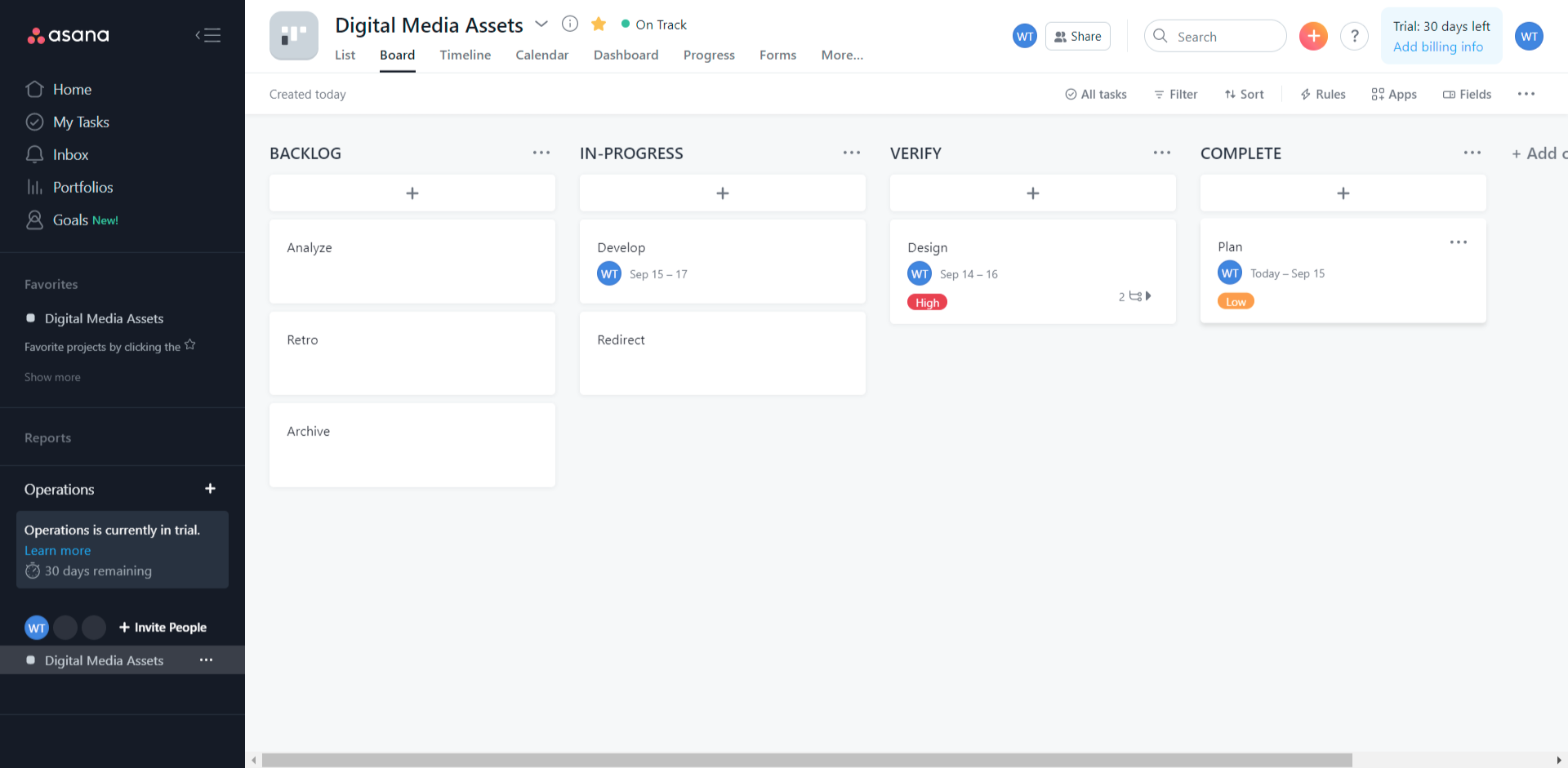Viewport: 1568px width, 768px height.
Task: Expand the More... tabs menu
Action: (x=842, y=55)
